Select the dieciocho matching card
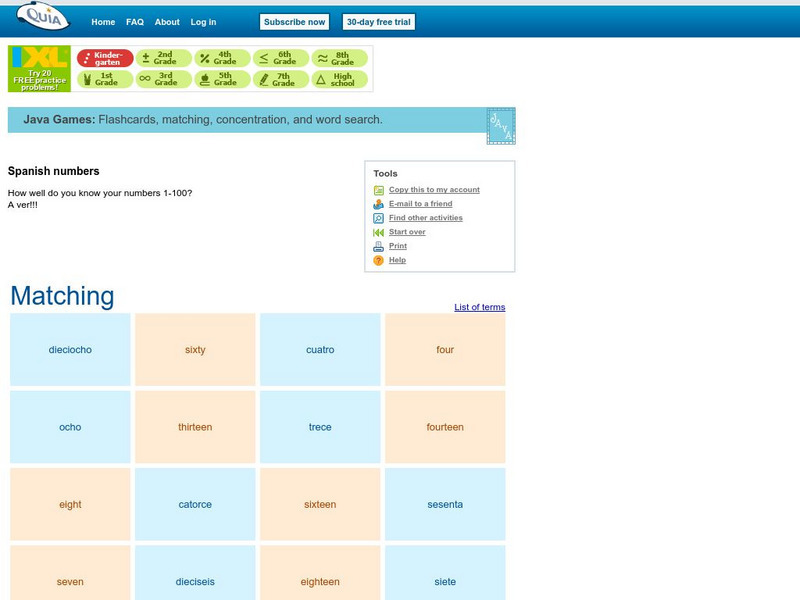Viewport: 800px width, 600px height. tap(69, 349)
